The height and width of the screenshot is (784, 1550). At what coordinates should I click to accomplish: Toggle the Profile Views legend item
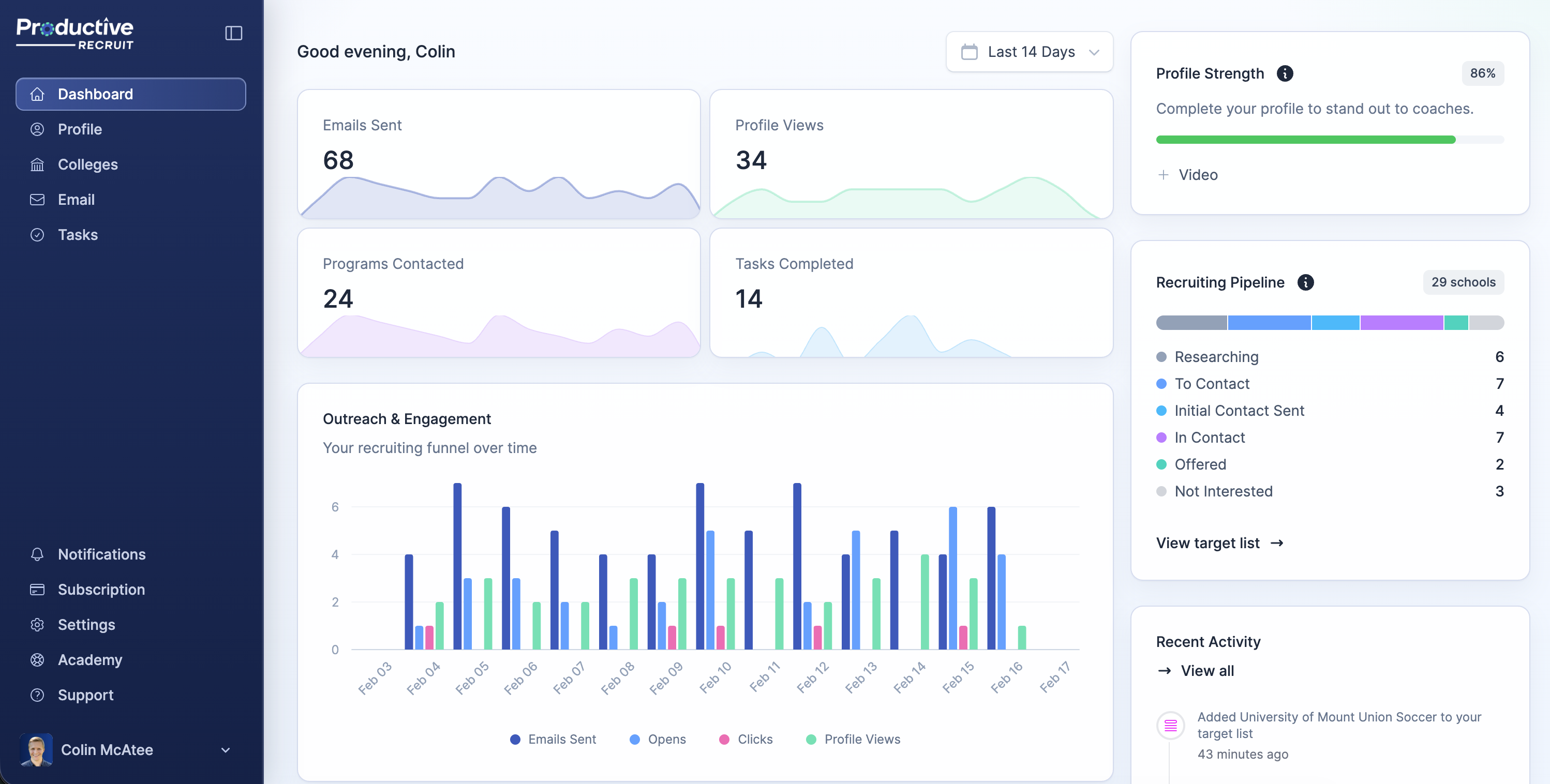click(853, 739)
